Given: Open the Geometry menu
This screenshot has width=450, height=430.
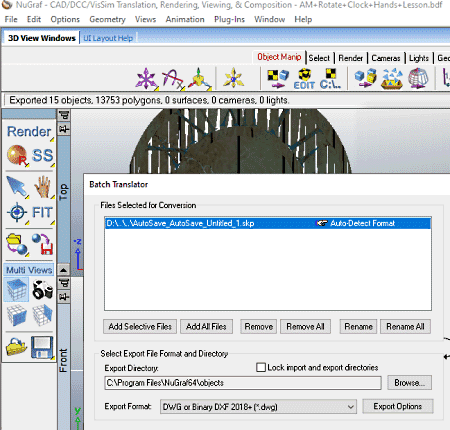Looking at the screenshot, I should [x=107, y=19].
